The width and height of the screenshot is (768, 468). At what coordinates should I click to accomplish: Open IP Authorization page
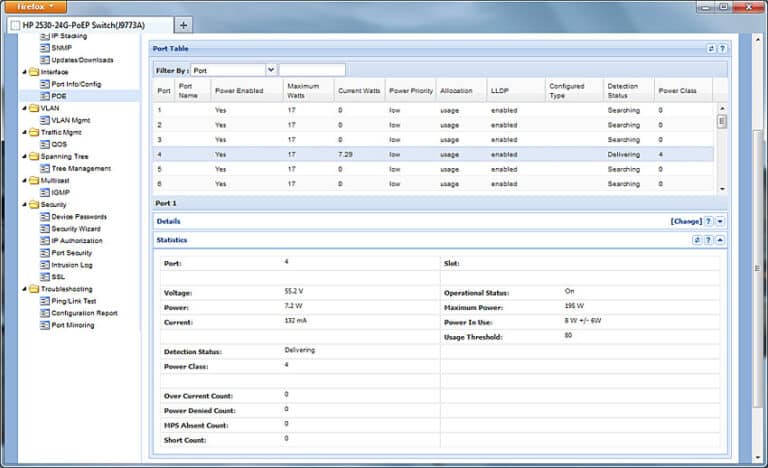point(77,240)
